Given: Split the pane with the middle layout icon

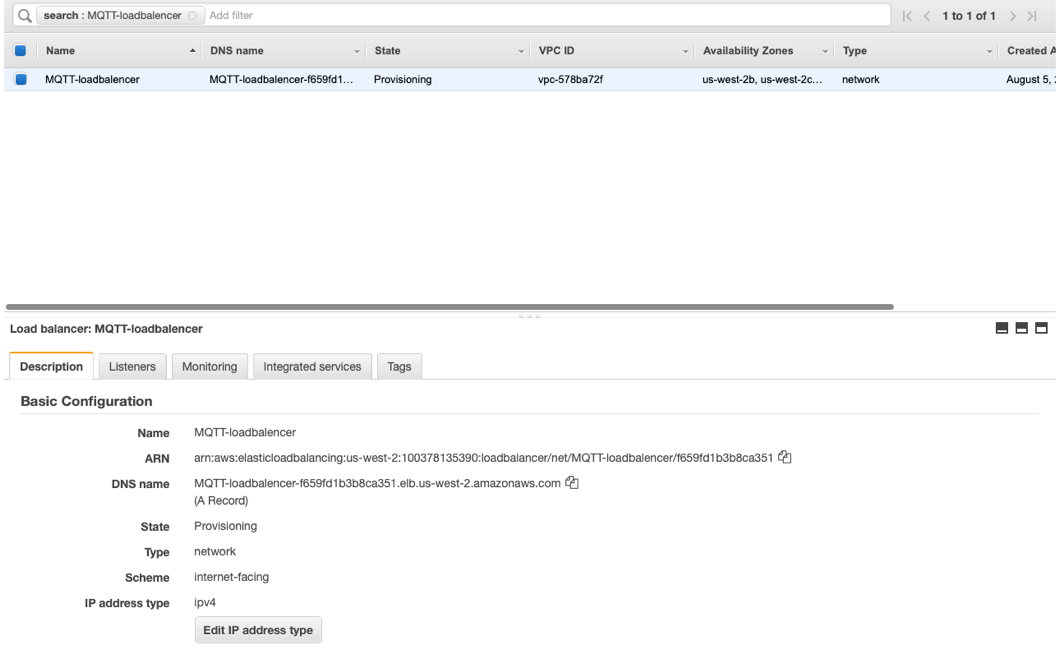Looking at the screenshot, I should tap(1021, 328).
